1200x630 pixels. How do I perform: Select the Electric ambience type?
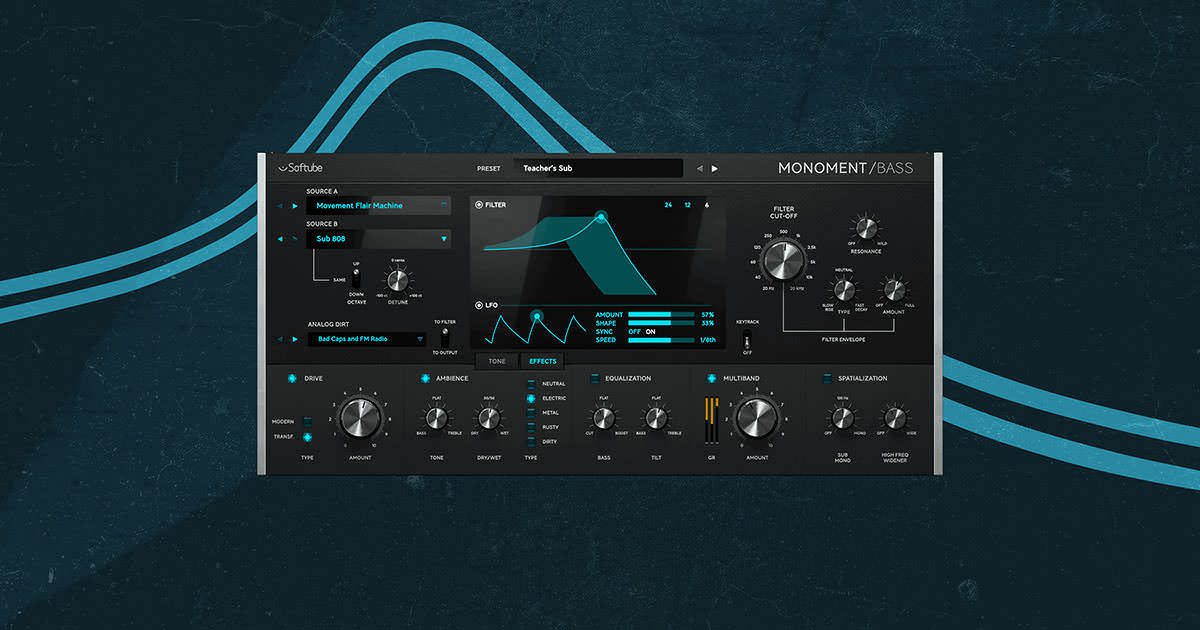click(x=531, y=398)
